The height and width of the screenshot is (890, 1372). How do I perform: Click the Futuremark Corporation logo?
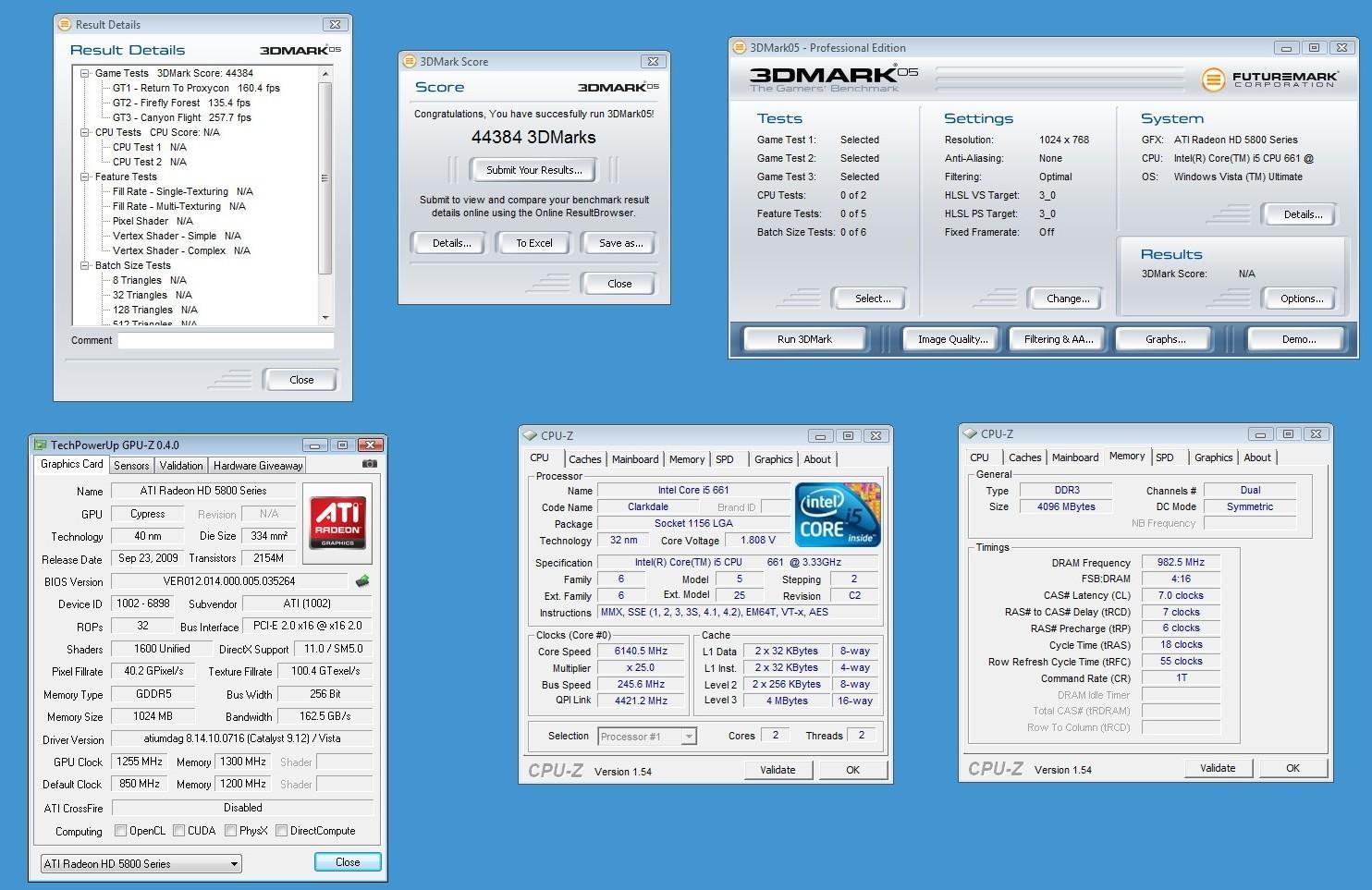1269,79
